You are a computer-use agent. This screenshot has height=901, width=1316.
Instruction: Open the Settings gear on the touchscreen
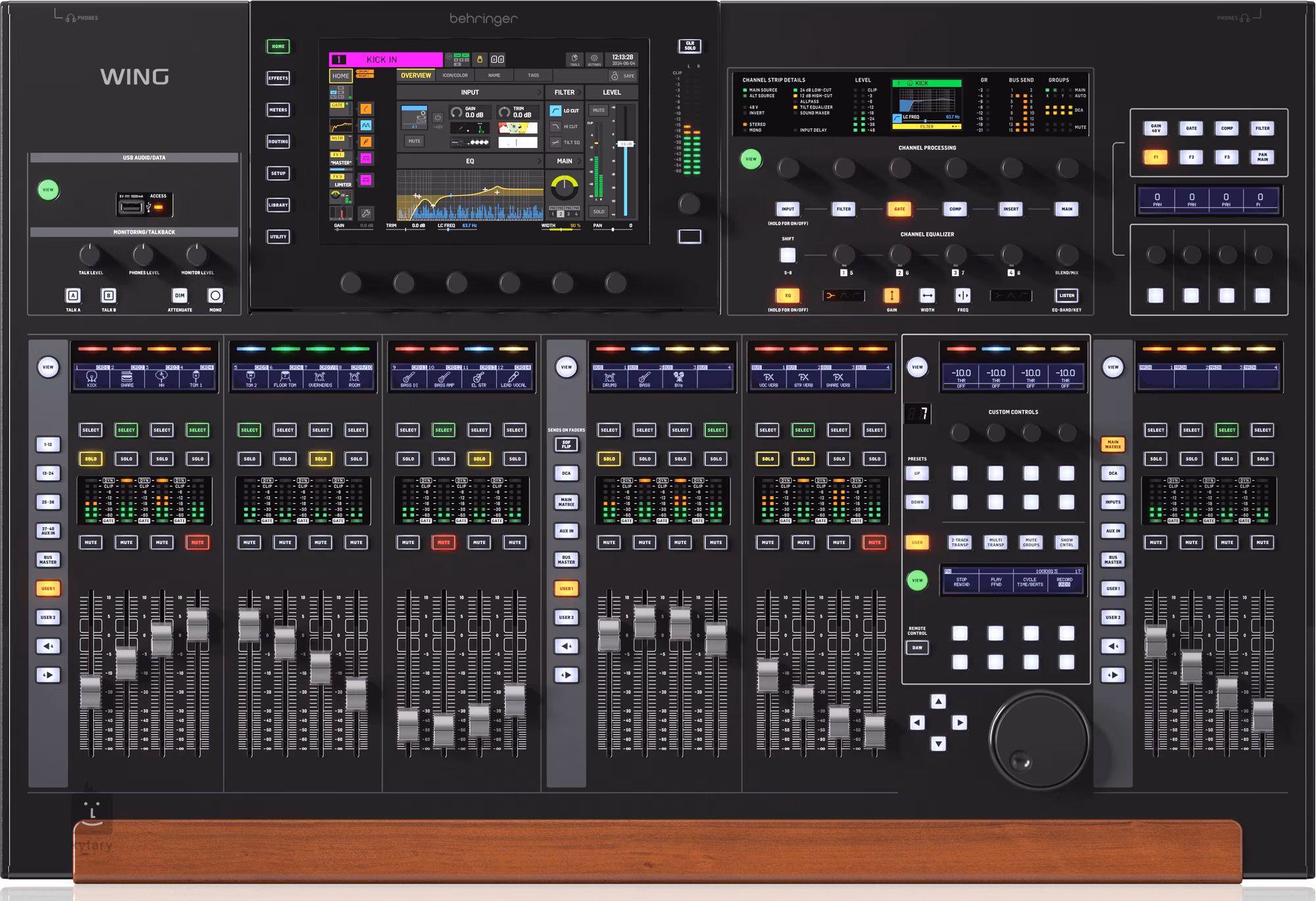594,59
